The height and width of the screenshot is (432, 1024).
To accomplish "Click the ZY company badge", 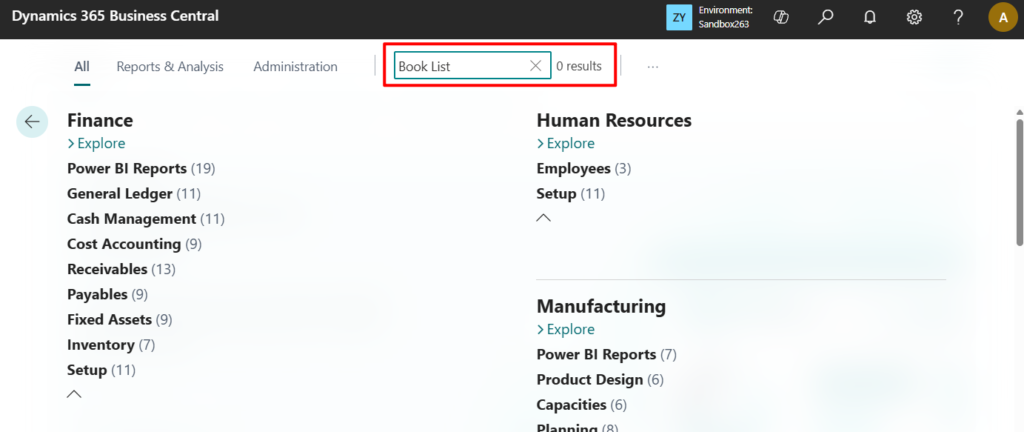I will coord(679,17).
